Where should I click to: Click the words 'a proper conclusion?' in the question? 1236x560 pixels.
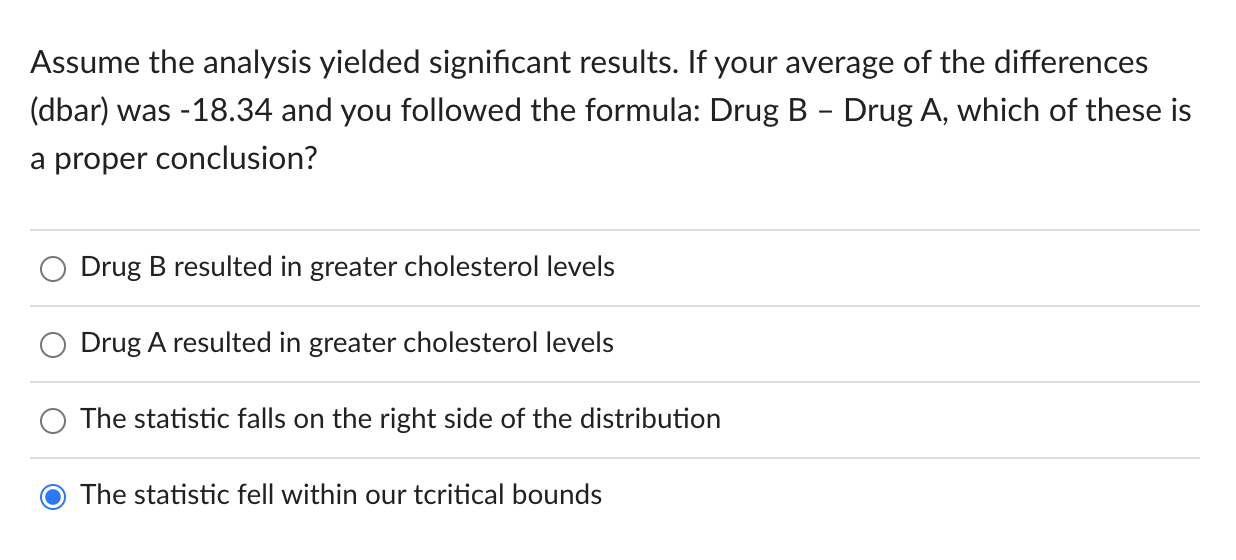tap(173, 158)
